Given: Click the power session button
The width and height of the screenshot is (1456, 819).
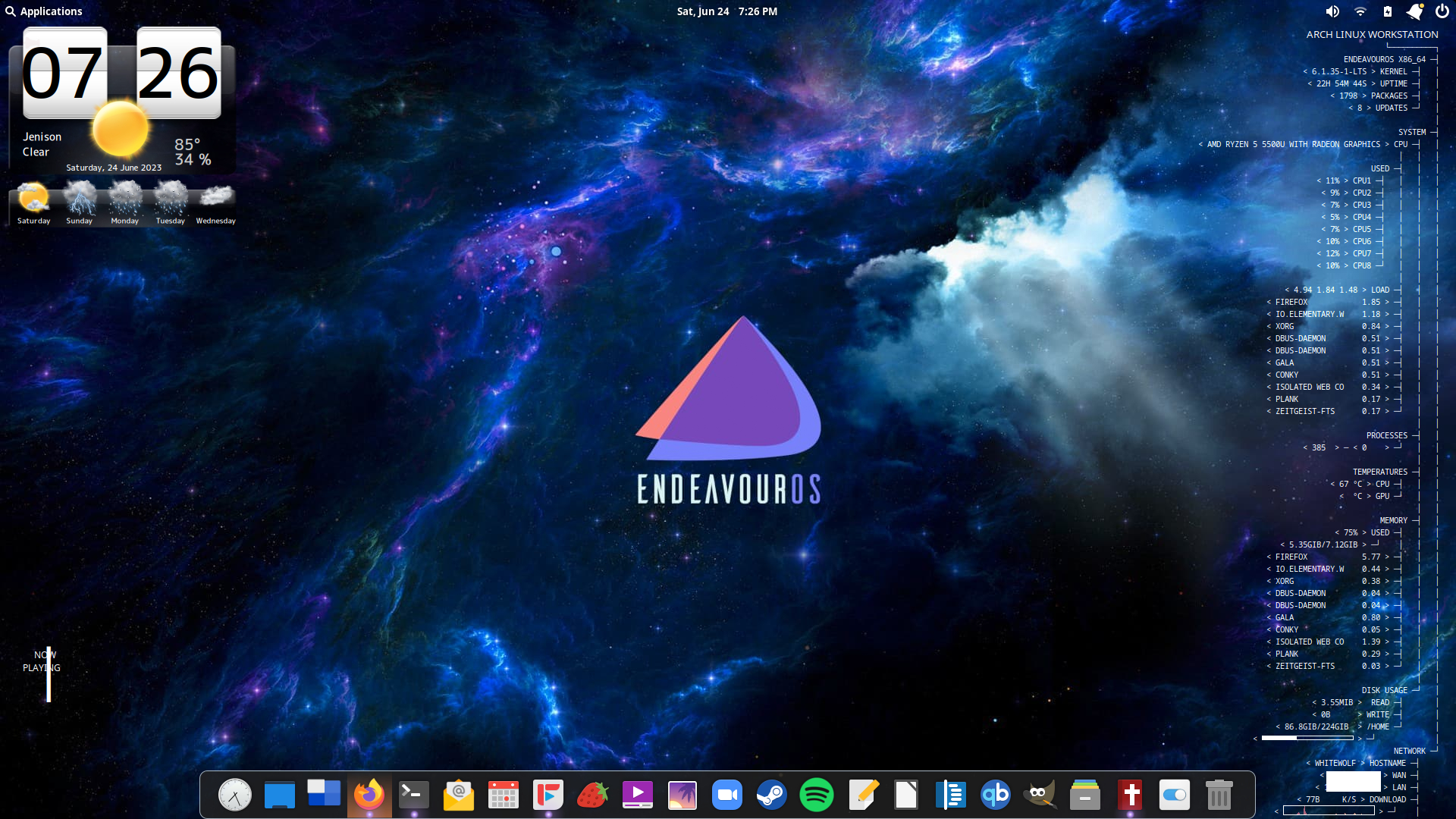Looking at the screenshot, I should (x=1442, y=11).
